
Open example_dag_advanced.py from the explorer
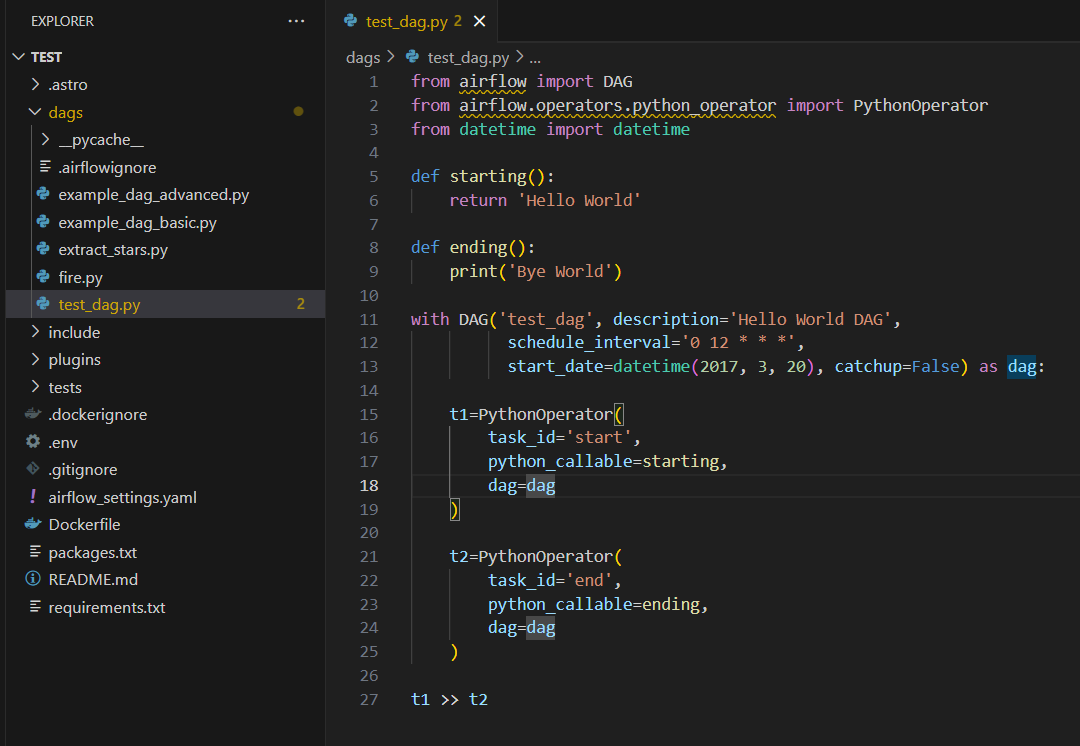tap(154, 195)
